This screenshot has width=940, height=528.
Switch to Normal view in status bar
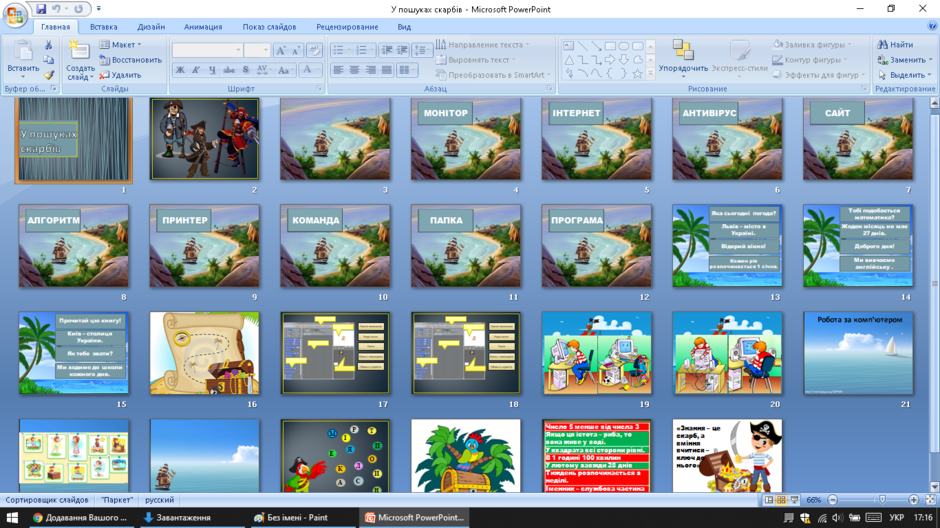pyautogui.click(x=769, y=500)
